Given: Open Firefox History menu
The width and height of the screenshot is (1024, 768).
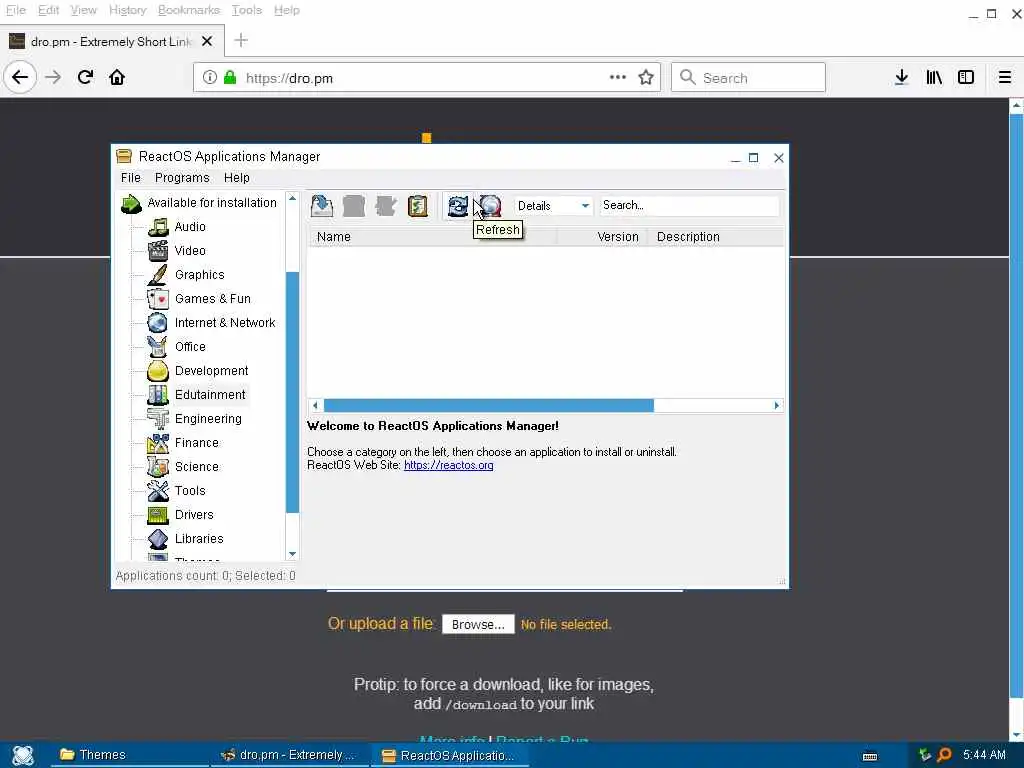Looking at the screenshot, I should [x=127, y=10].
